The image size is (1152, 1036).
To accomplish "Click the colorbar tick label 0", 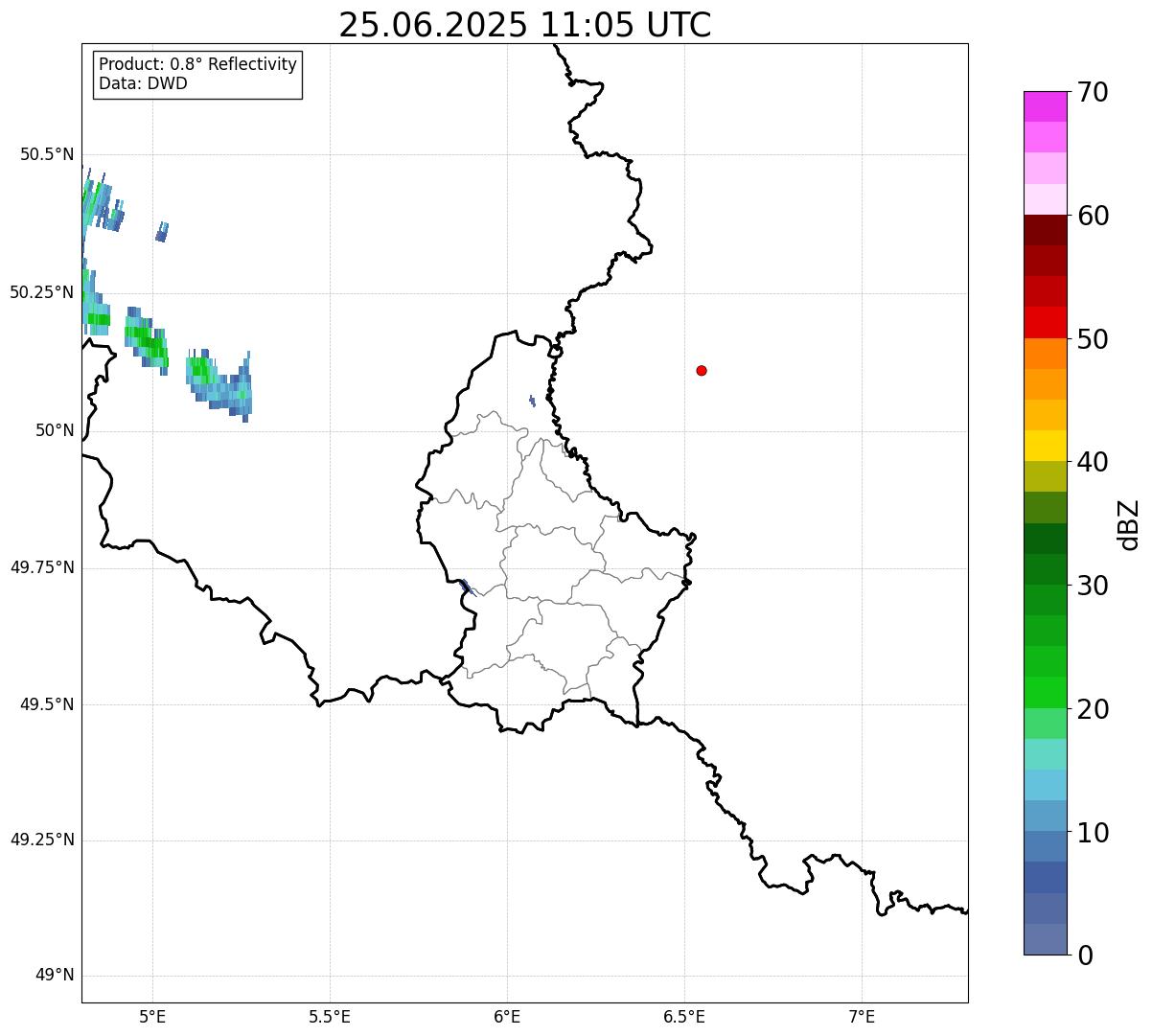I will pos(1085,955).
